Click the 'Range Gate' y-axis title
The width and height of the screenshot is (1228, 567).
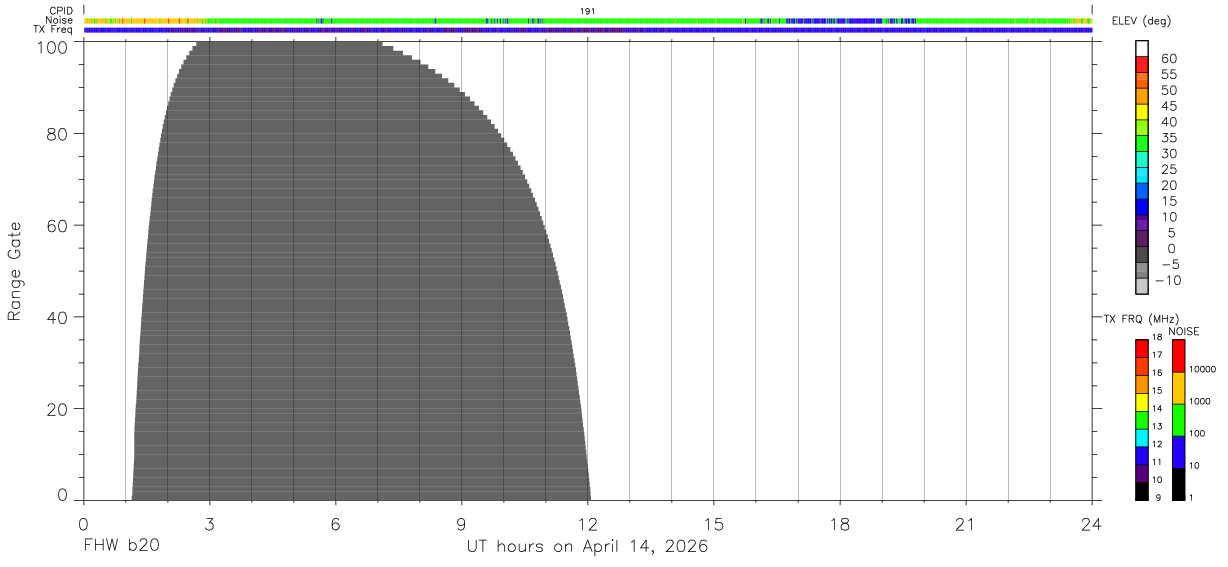click(x=15, y=271)
